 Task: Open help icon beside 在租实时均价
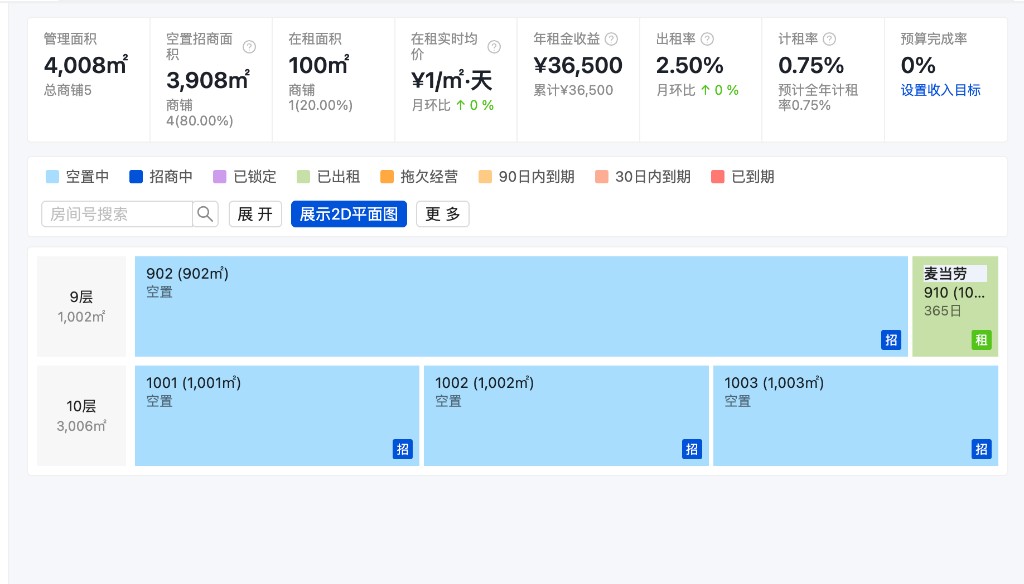point(494,47)
